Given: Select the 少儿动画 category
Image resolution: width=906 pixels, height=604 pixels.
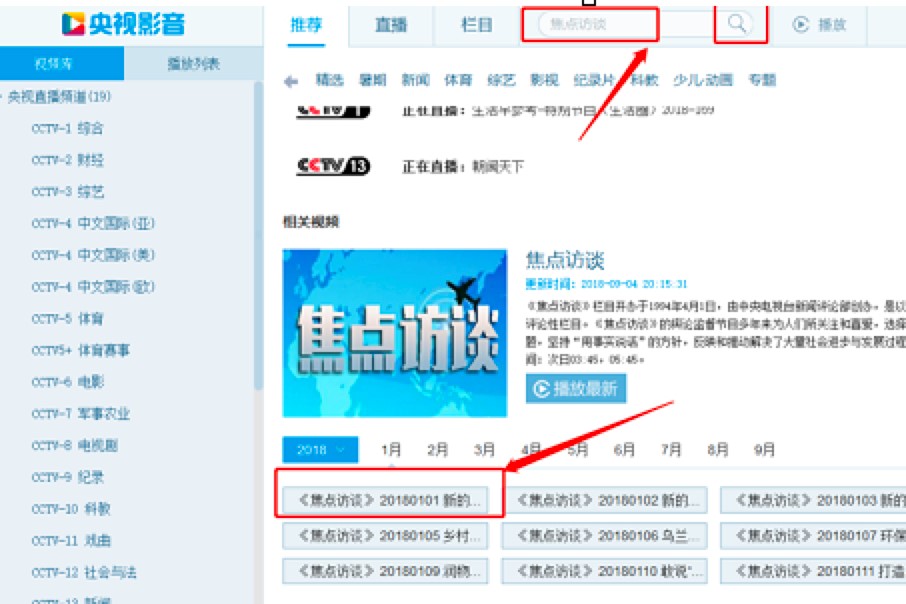Looking at the screenshot, I should [703, 80].
